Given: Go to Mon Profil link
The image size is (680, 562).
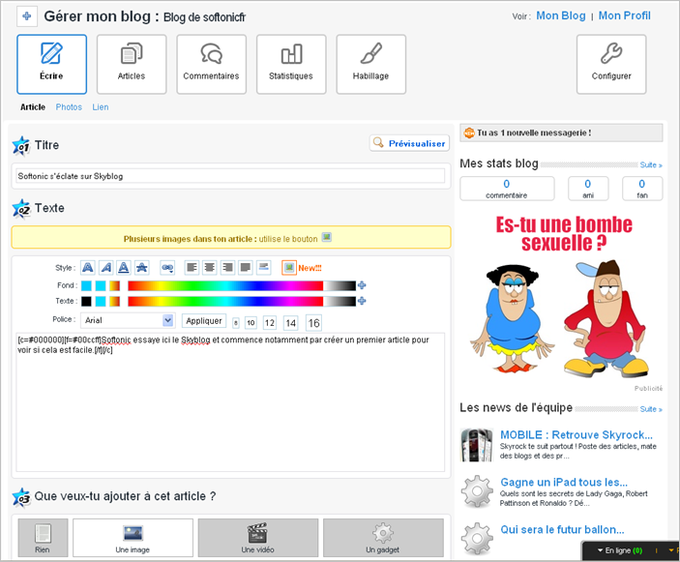Looking at the screenshot, I should 624,16.
